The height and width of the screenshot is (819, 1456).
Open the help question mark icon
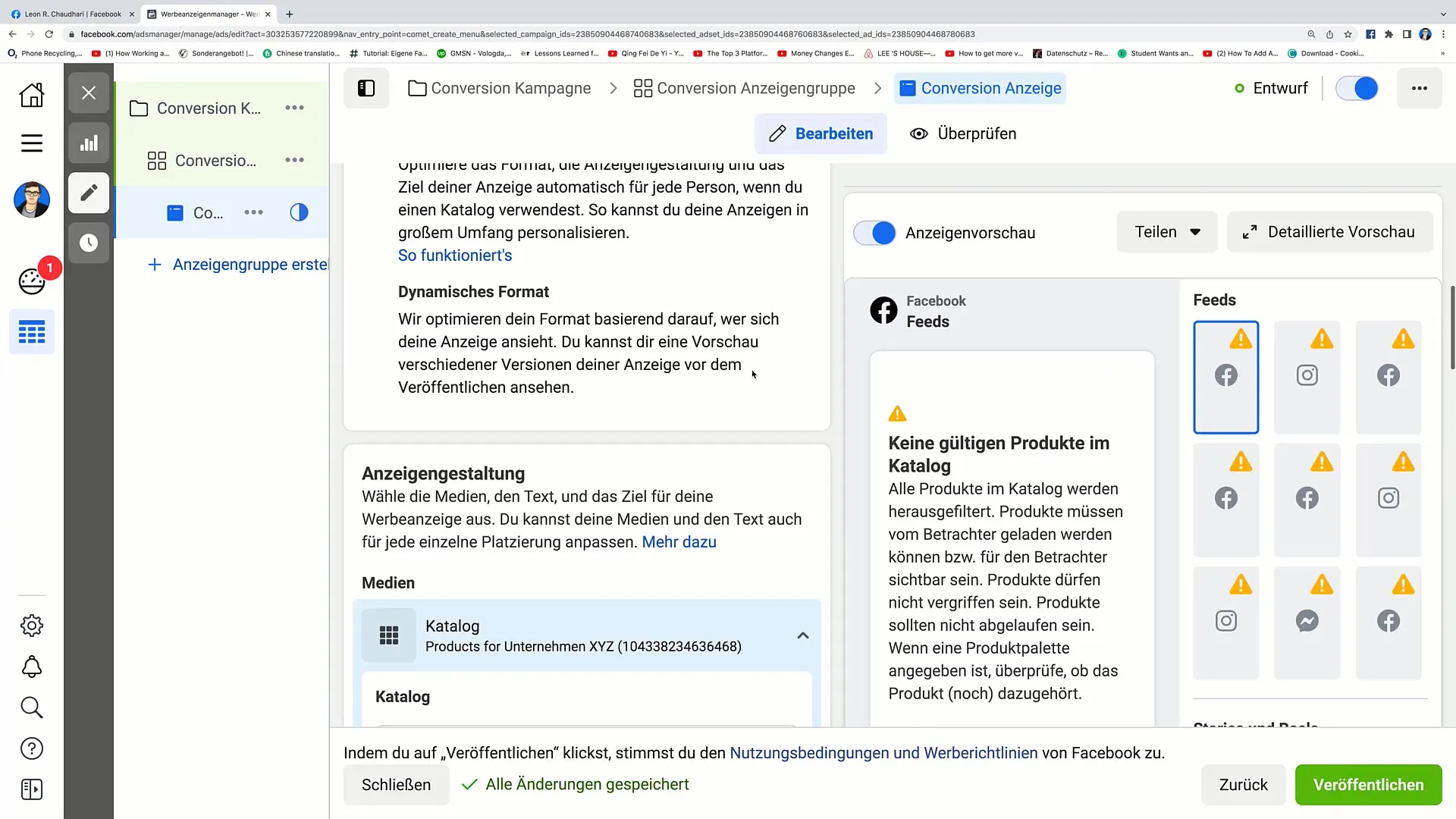32,748
